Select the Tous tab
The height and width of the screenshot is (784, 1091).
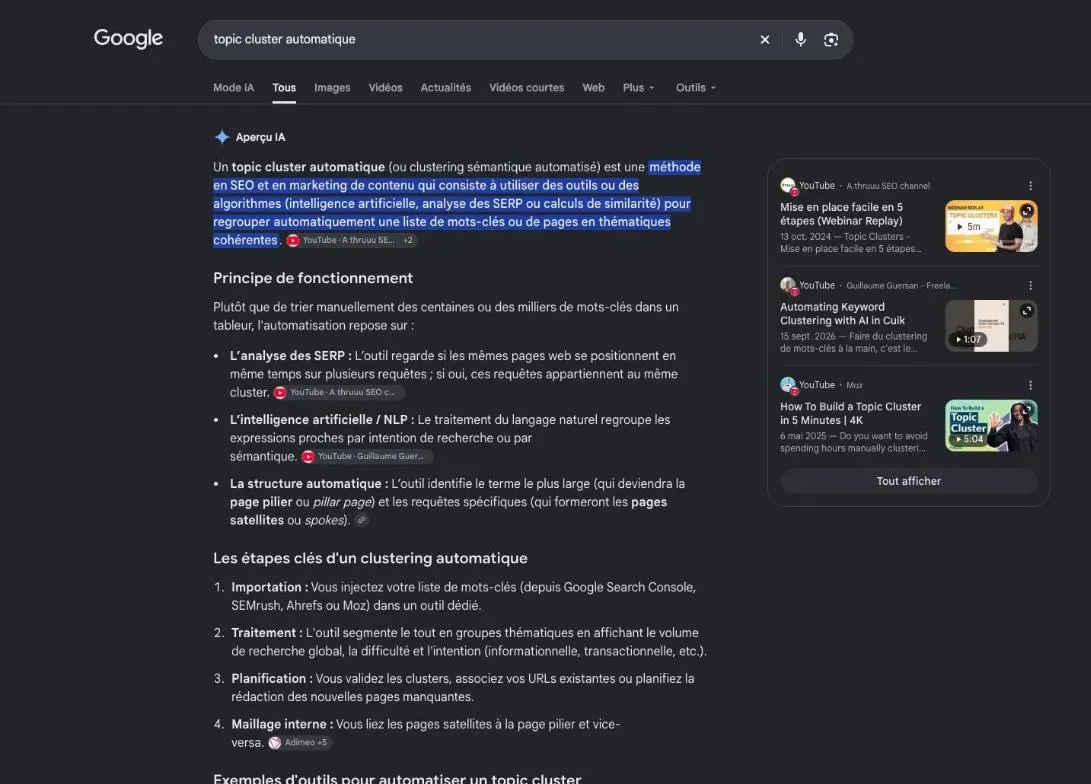coord(284,88)
